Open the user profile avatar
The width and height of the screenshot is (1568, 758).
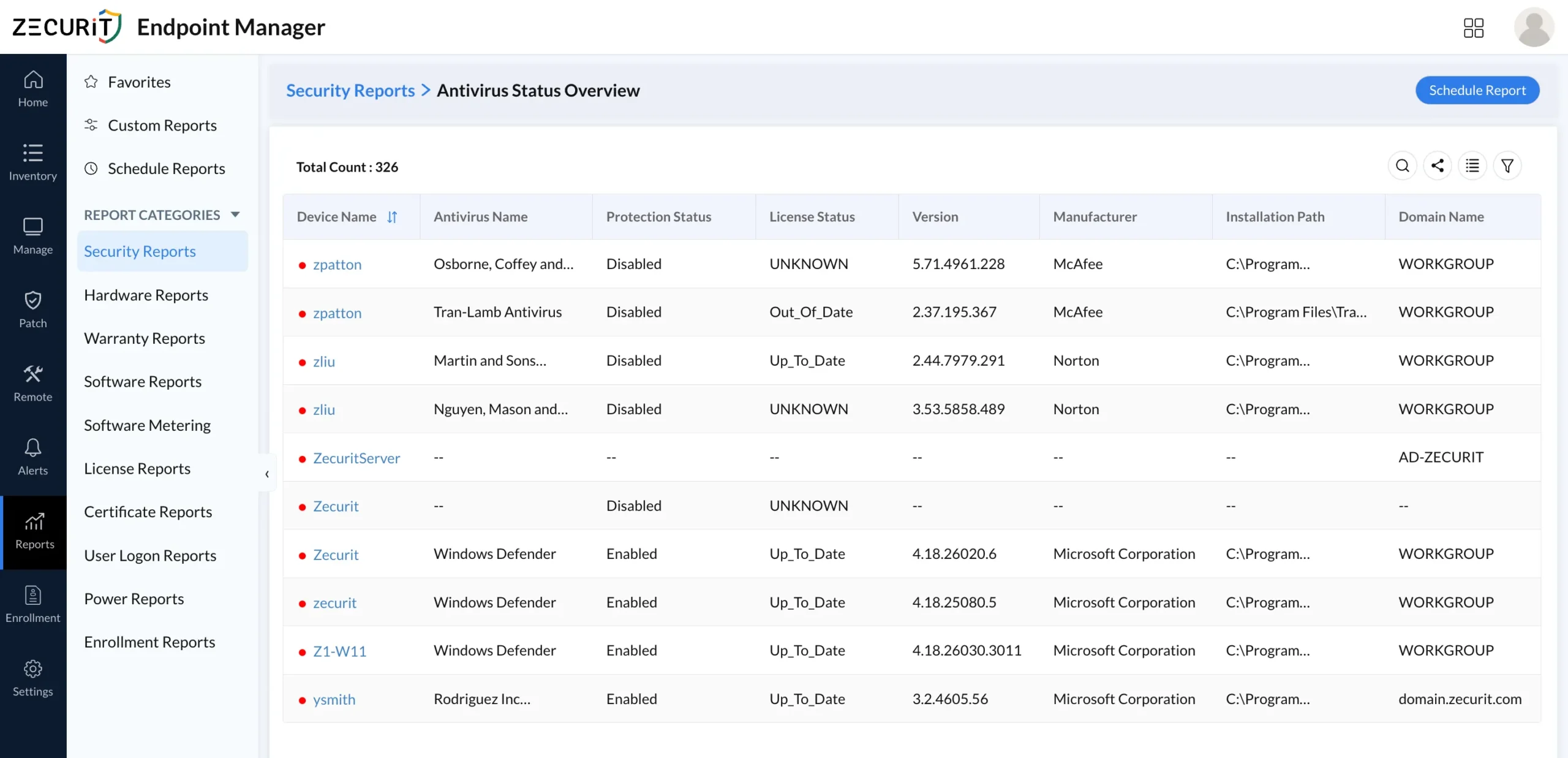click(x=1534, y=27)
